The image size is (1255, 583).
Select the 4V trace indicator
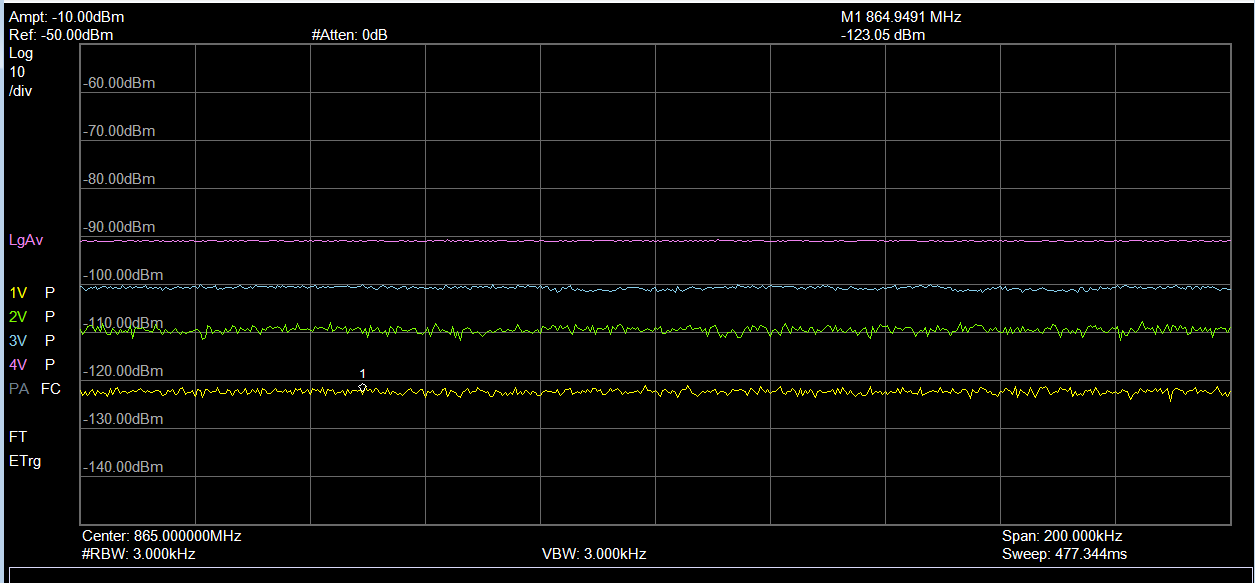(x=18, y=365)
